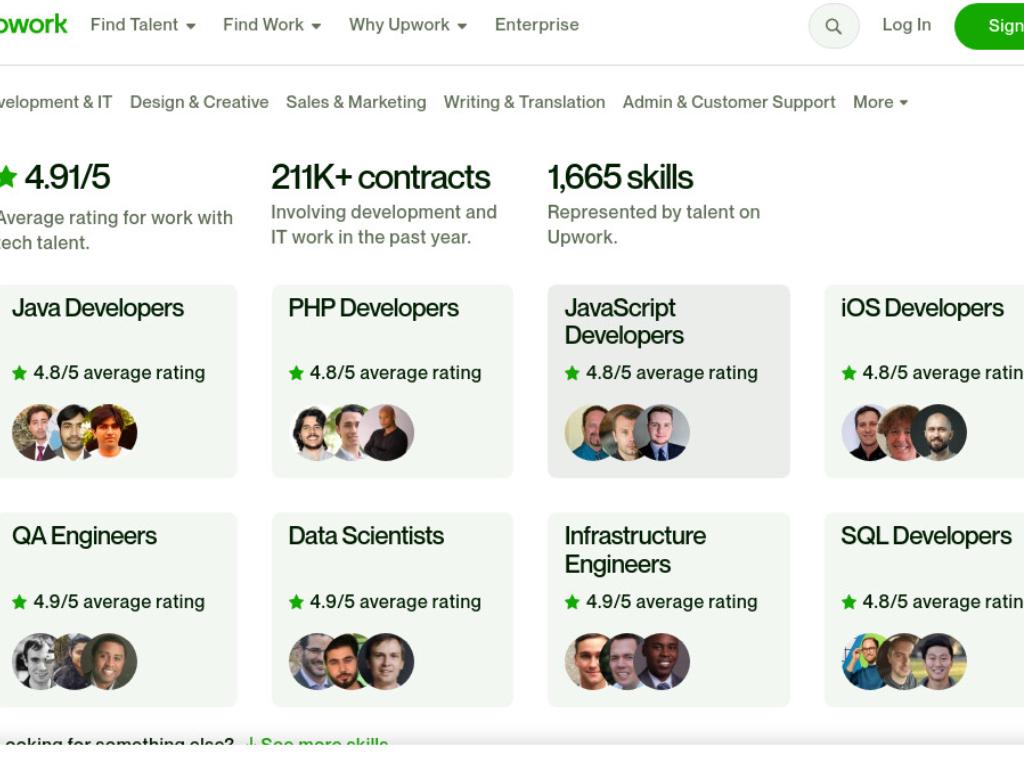The height and width of the screenshot is (768, 1024).
Task: Click the green star beside 4.91/5
Action: (7, 177)
